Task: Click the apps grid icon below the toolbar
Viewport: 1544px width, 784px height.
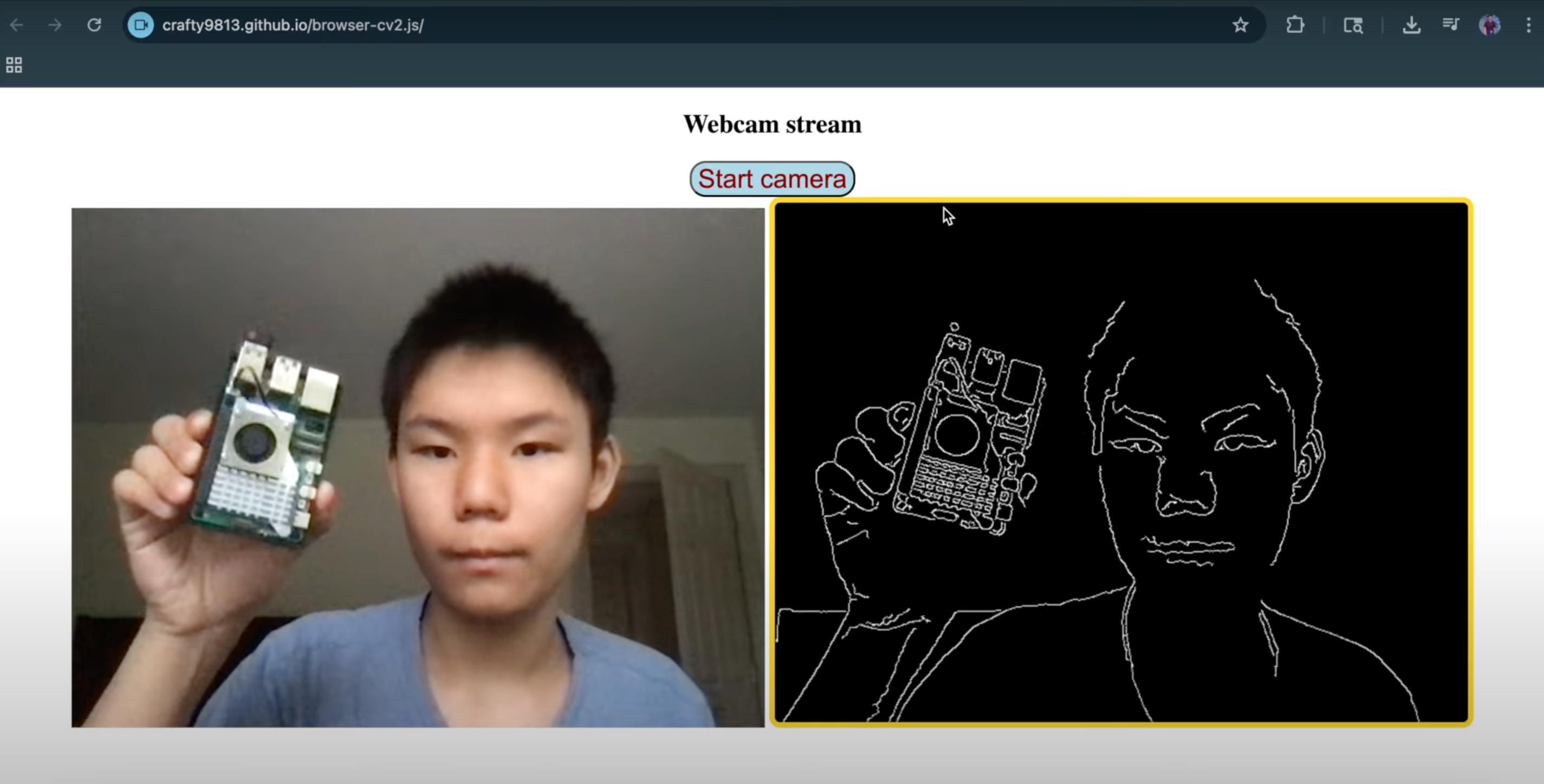Action: [13, 66]
